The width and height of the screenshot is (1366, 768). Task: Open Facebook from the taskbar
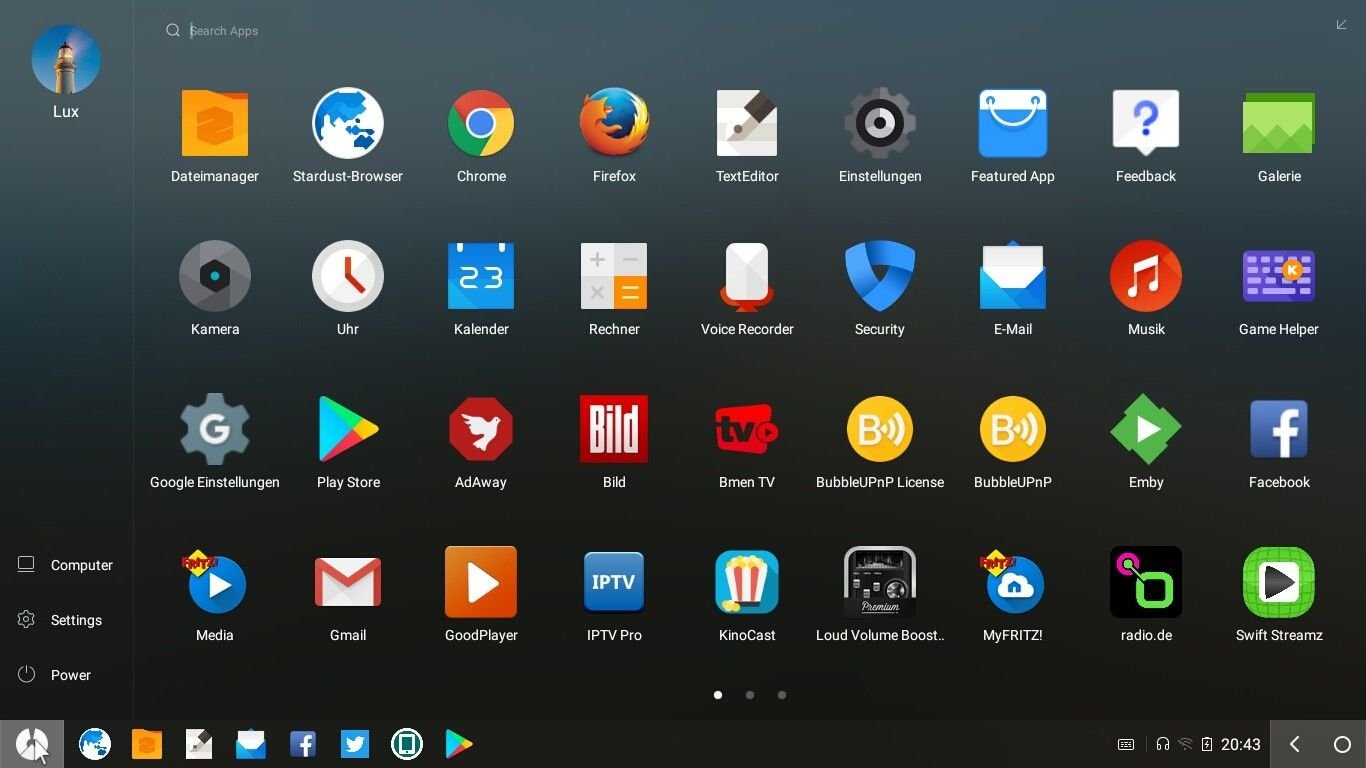[303, 744]
